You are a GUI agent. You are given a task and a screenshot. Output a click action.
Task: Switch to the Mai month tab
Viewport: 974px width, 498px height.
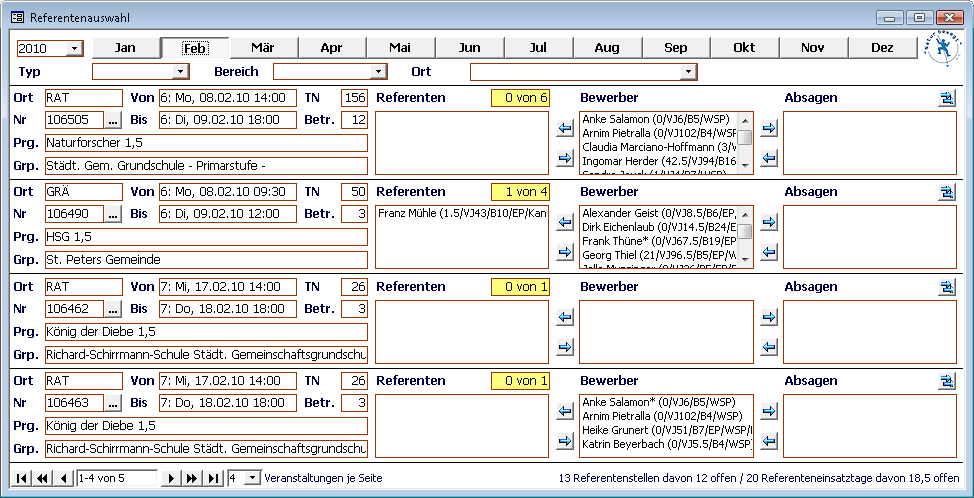pyautogui.click(x=401, y=48)
